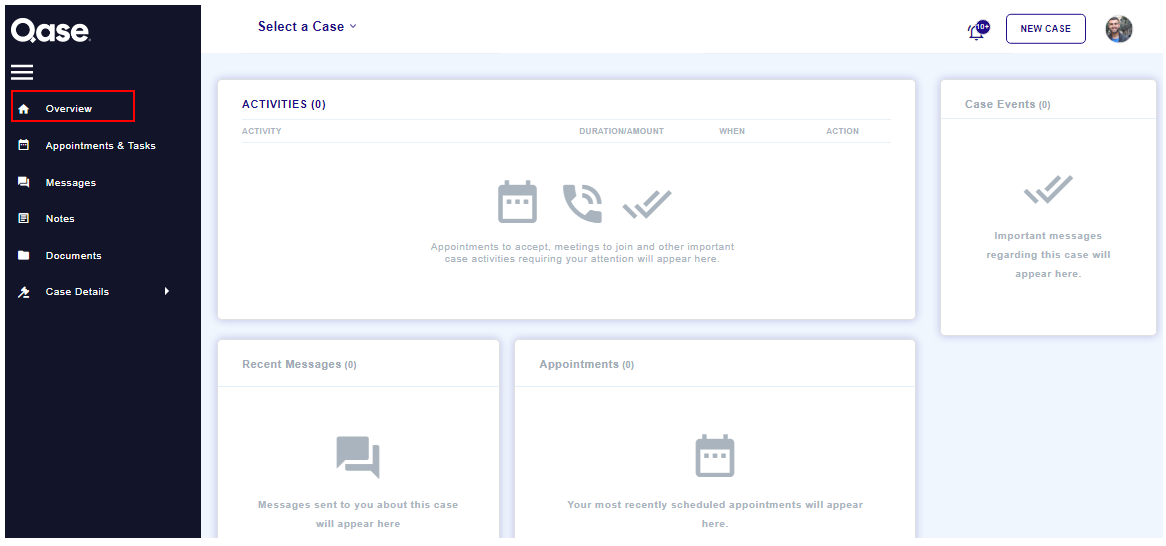The image size is (1166, 546).
Task: Click the Overview home icon
Action: (x=24, y=109)
